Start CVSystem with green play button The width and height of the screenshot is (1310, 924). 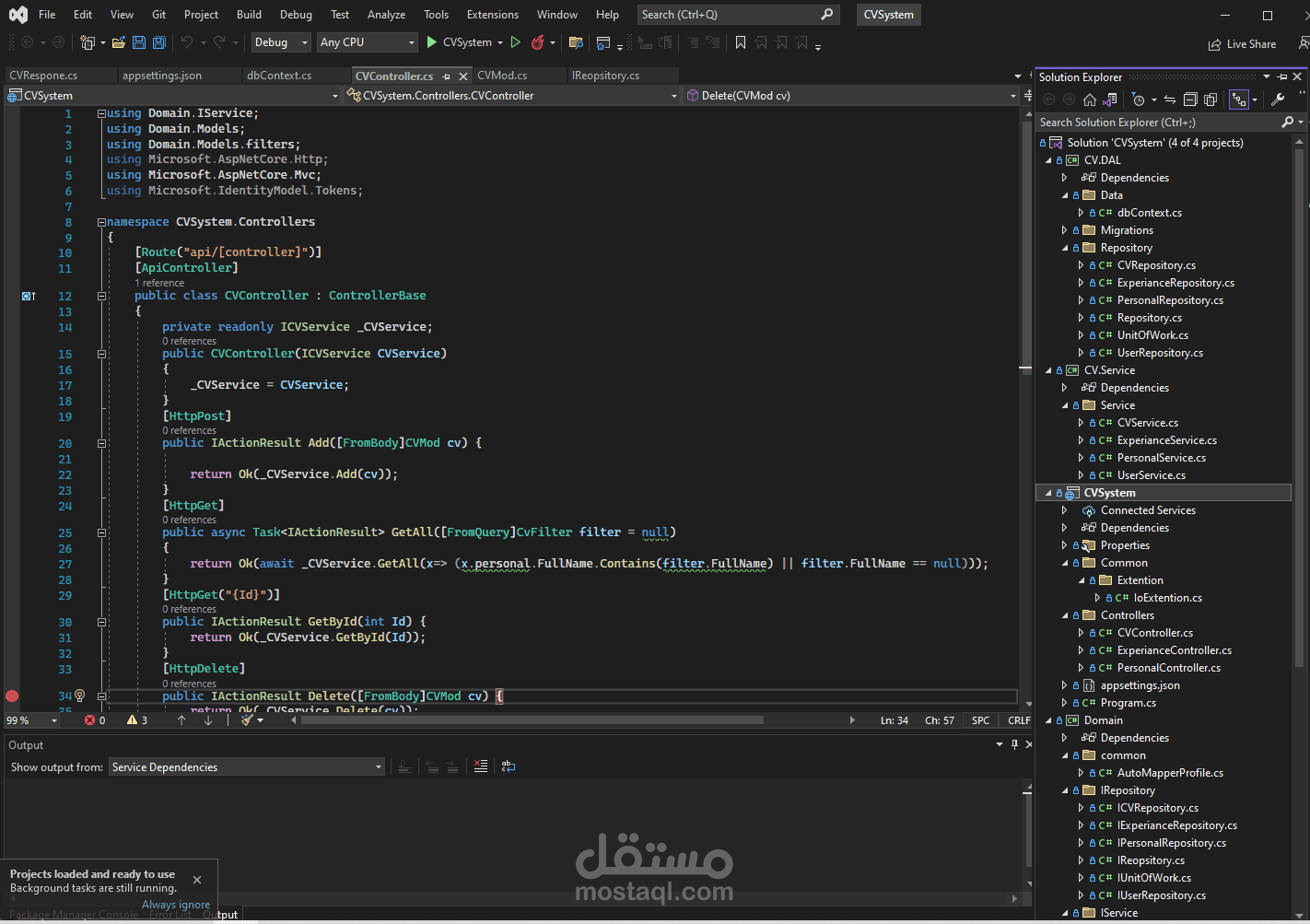coord(431,42)
